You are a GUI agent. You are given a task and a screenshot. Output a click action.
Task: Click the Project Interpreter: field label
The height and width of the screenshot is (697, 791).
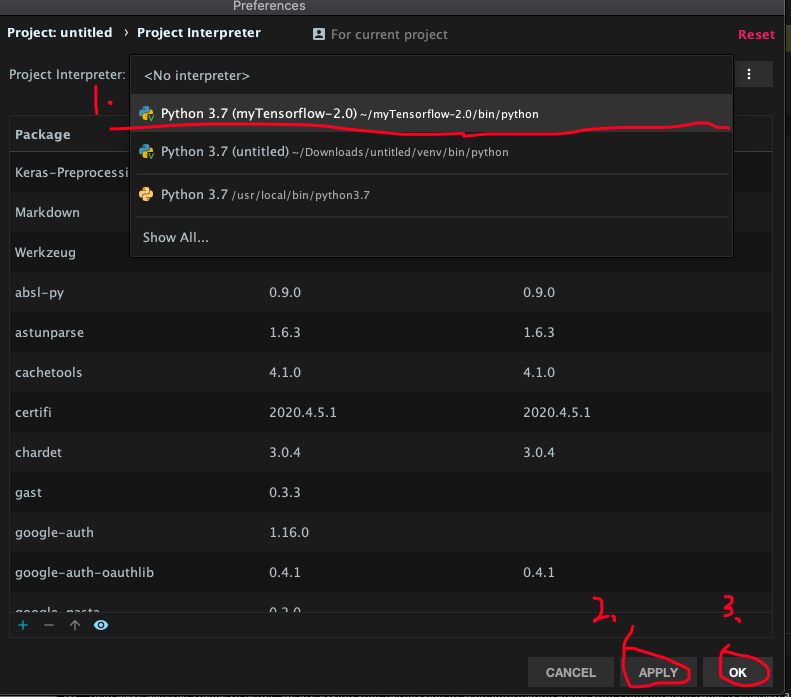(x=67, y=75)
